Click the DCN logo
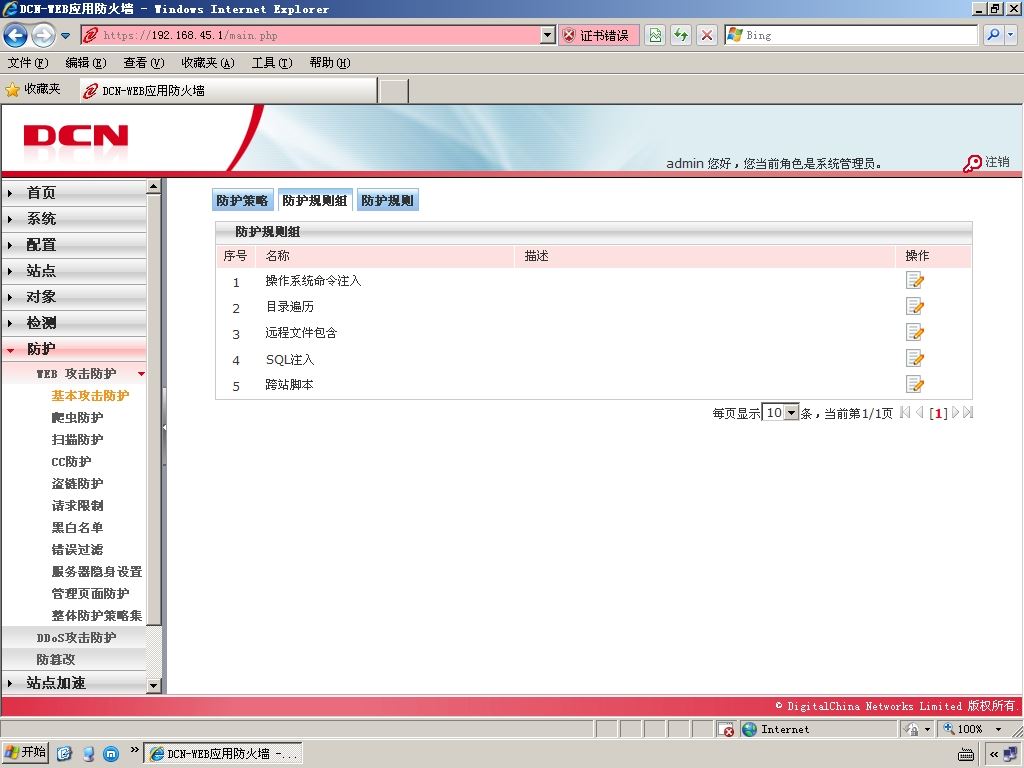The width and height of the screenshot is (1024, 768). pyautogui.click(x=76, y=136)
